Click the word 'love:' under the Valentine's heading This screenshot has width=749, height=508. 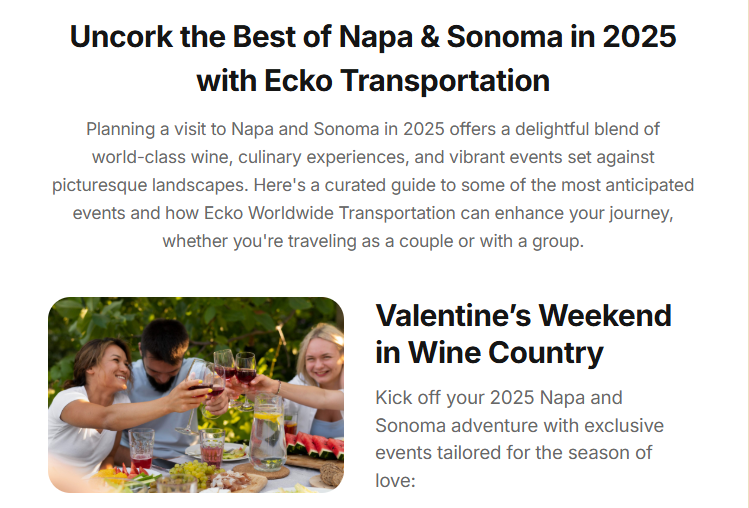click(x=396, y=481)
